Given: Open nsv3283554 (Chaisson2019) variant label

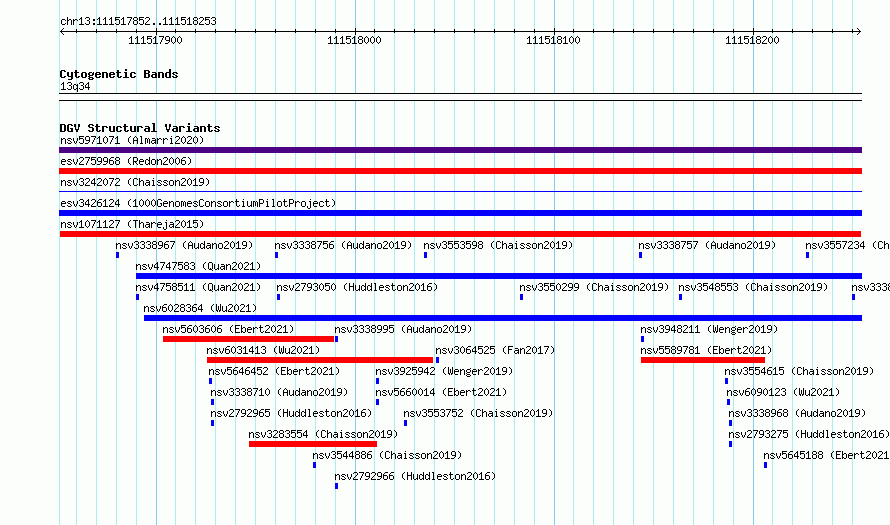Looking at the screenshot, I should (323, 434).
